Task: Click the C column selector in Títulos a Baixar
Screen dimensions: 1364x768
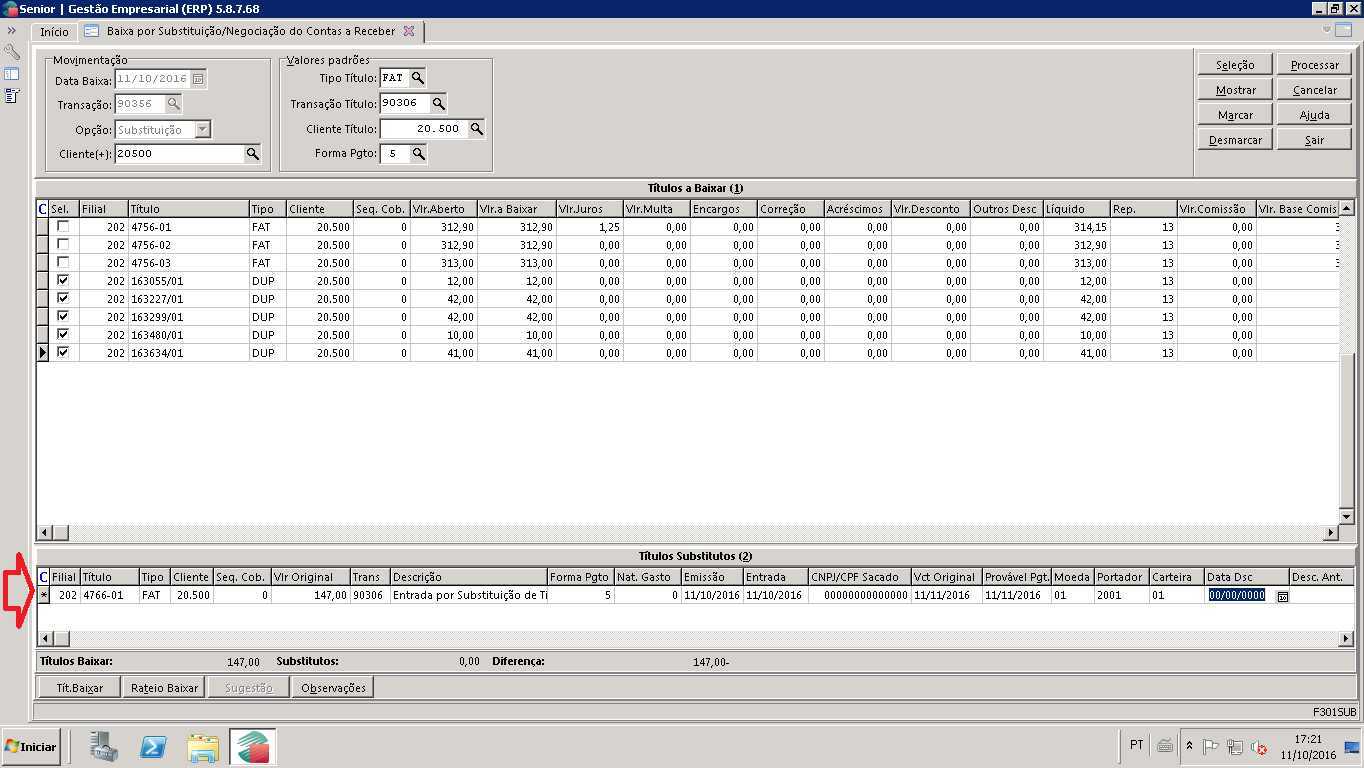Action: pyautogui.click(x=42, y=209)
